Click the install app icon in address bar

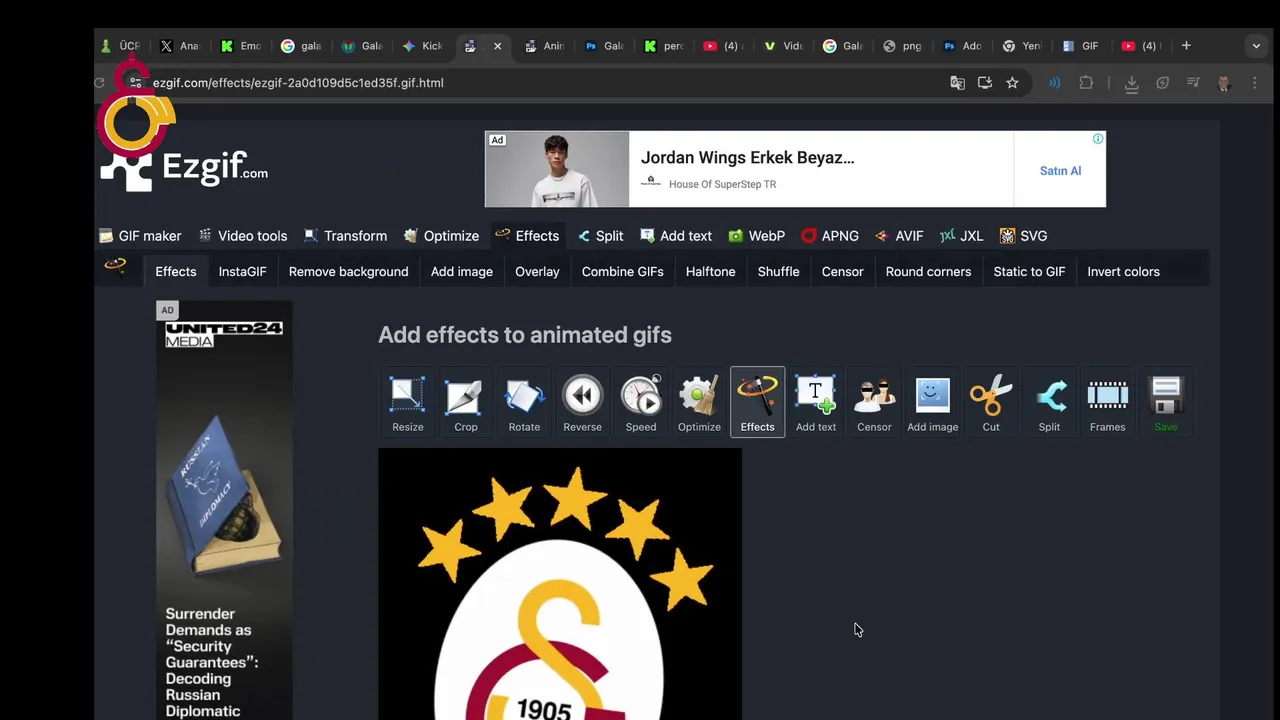pos(985,83)
